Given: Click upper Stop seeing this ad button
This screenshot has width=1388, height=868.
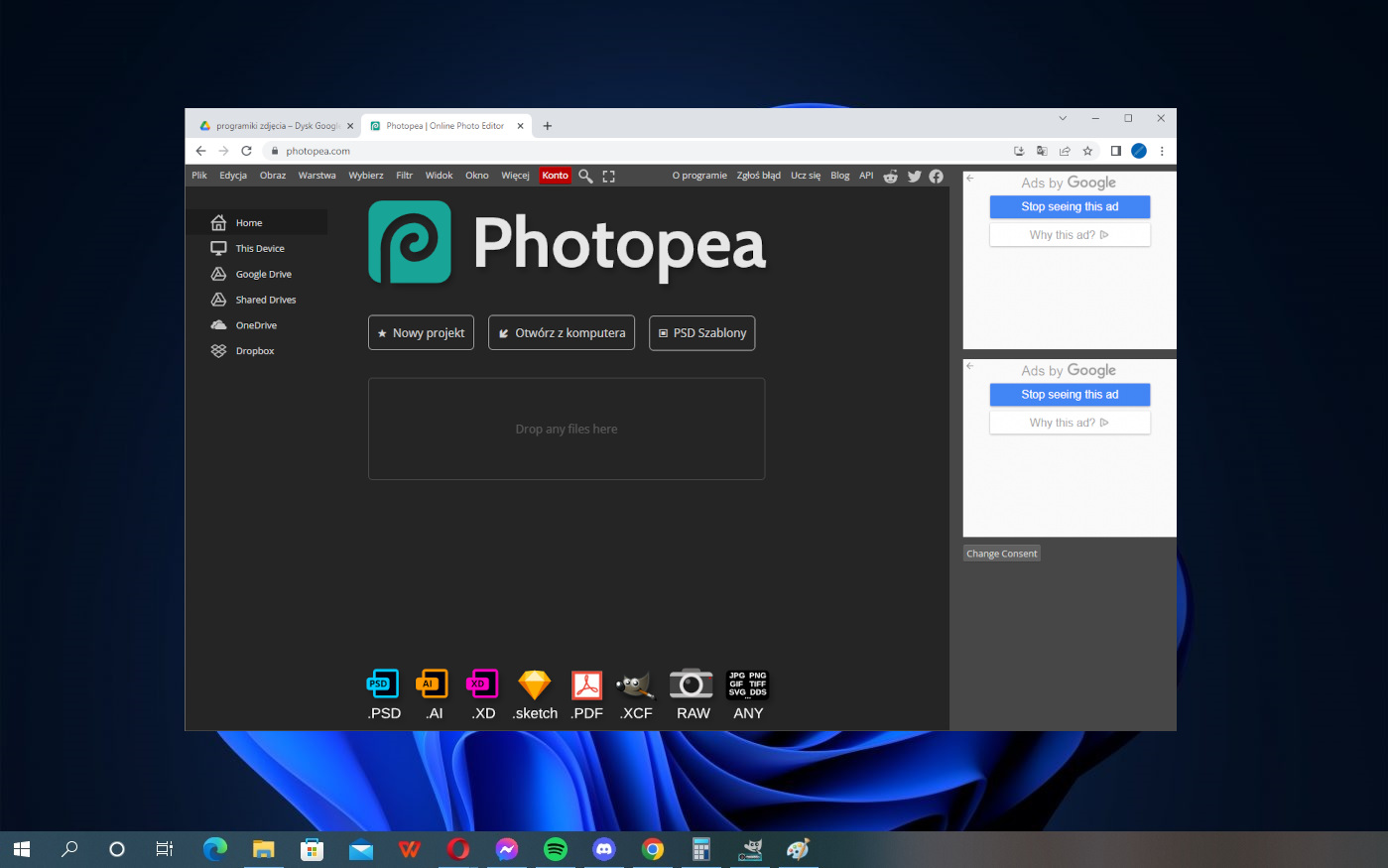Looking at the screenshot, I should click(1070, 206).
